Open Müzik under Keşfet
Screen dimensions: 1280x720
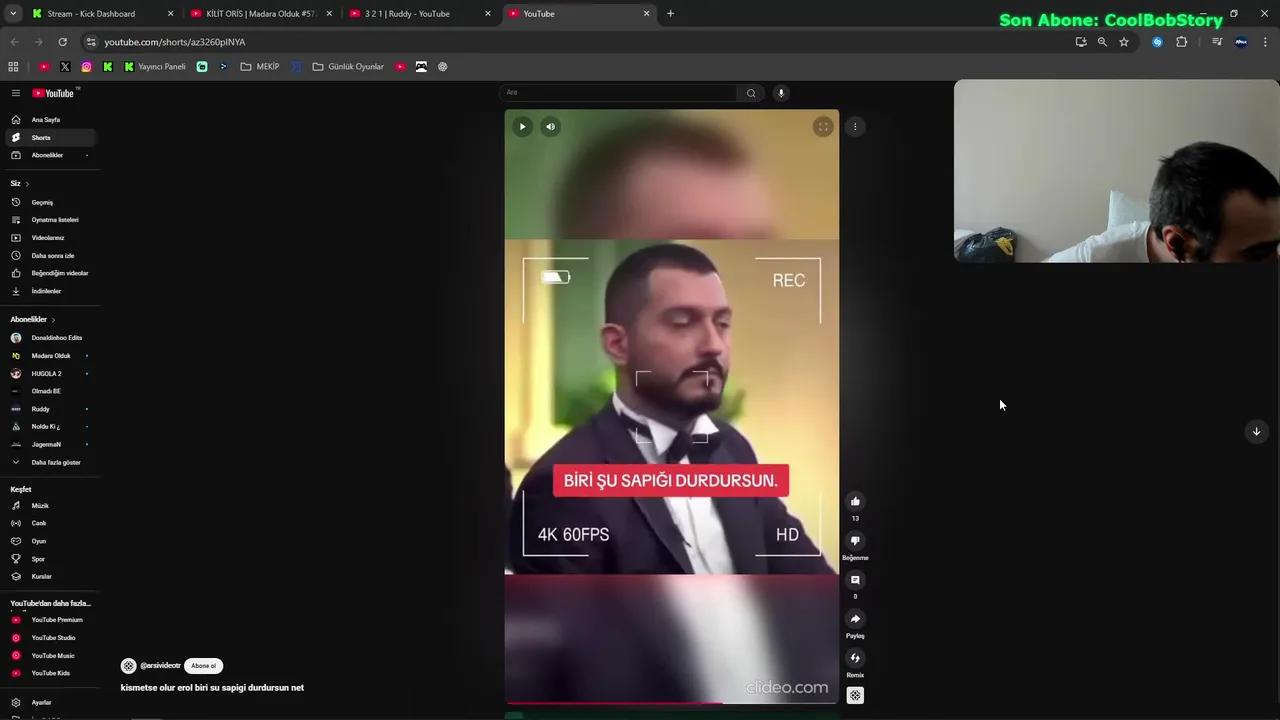point(50,506)
